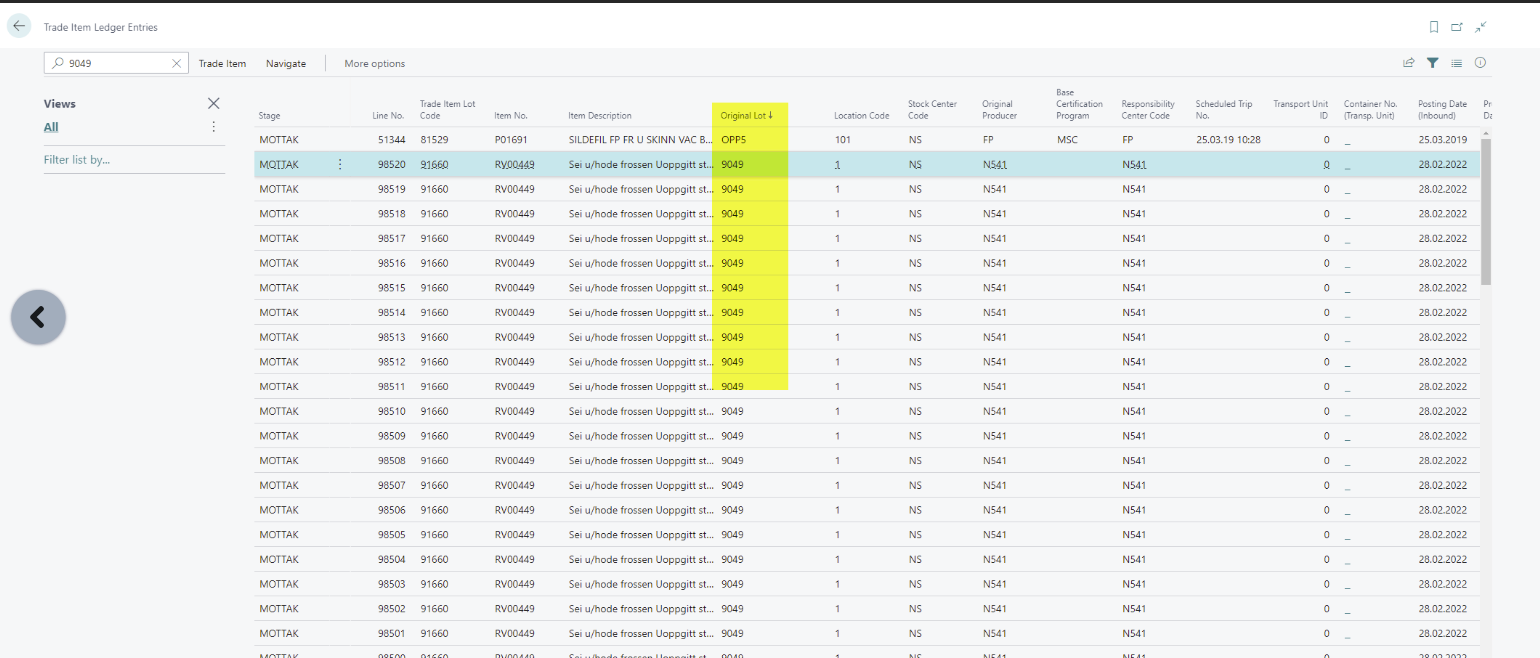Open row actions for Line No. 98520
The width and height of the screenshot is (1540, 658).
click(340, 164)
